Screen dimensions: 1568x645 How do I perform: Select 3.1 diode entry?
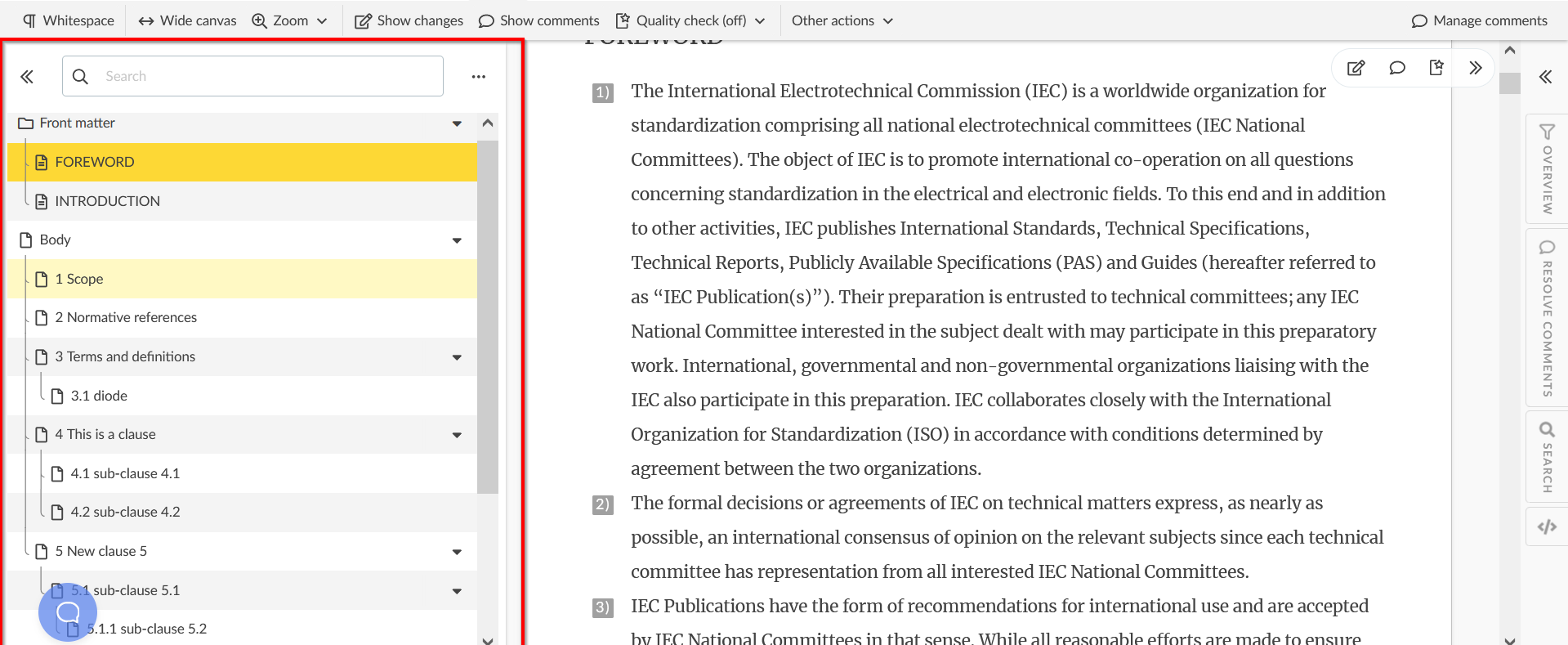click(242, 396)
